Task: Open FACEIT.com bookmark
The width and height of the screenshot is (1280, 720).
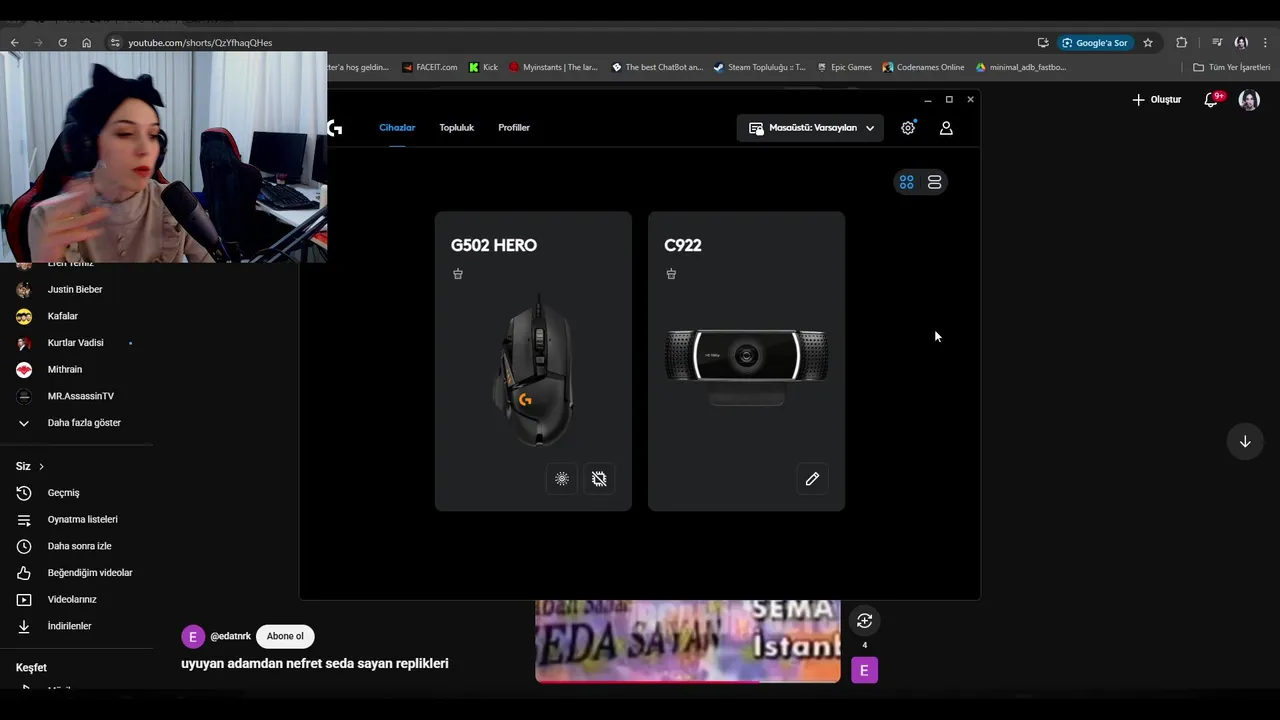Action: point(430,67)
